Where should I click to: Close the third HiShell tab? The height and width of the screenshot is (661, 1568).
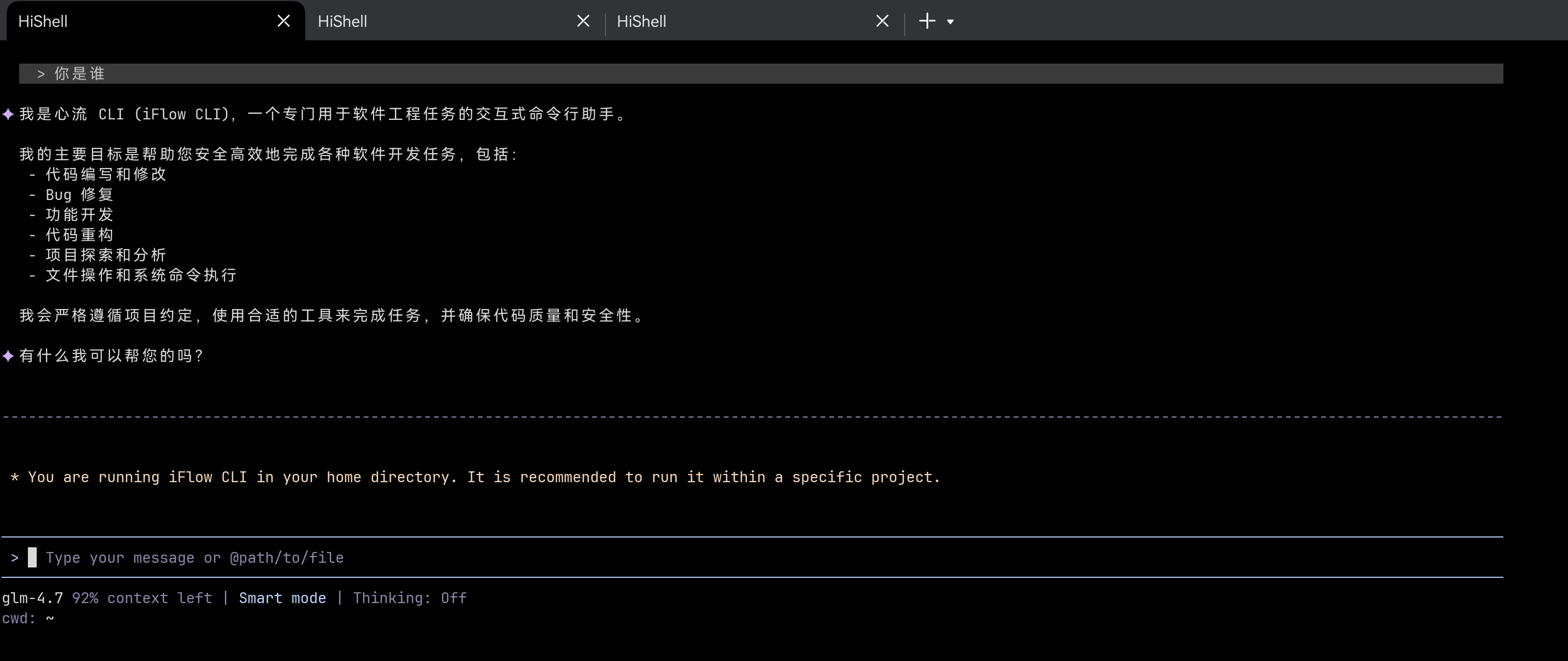click(882, 21)
